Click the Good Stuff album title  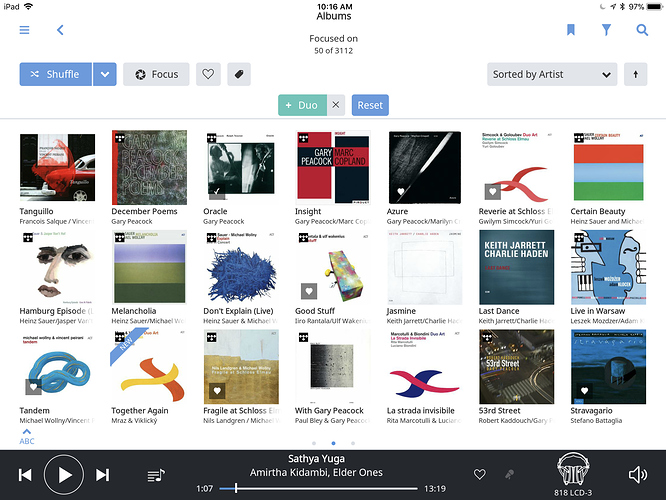tap(315, 311)
